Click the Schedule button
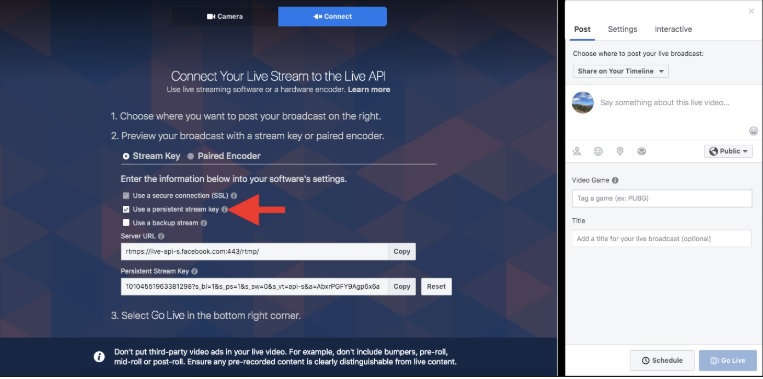This screenshot has width=763, height=379. click(x=662, y=361)
